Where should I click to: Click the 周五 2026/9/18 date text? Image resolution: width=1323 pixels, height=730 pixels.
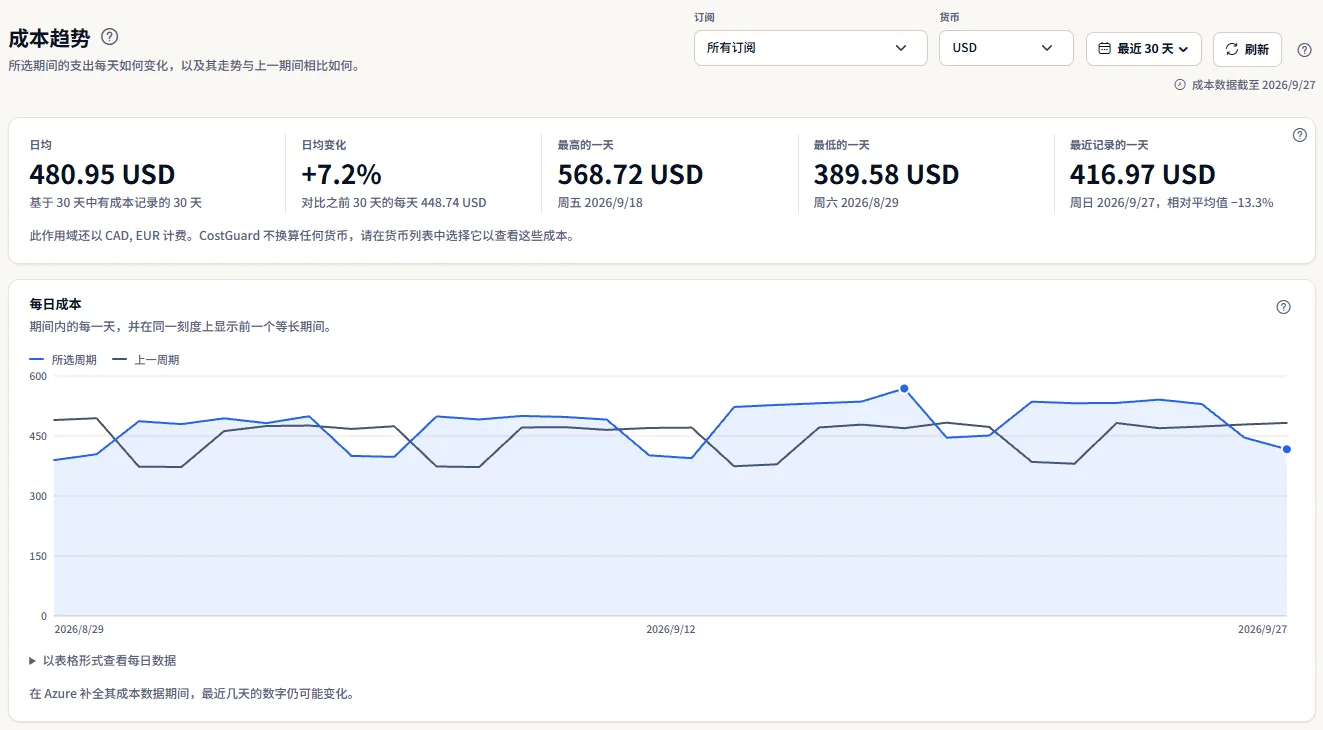click(600, 203)
